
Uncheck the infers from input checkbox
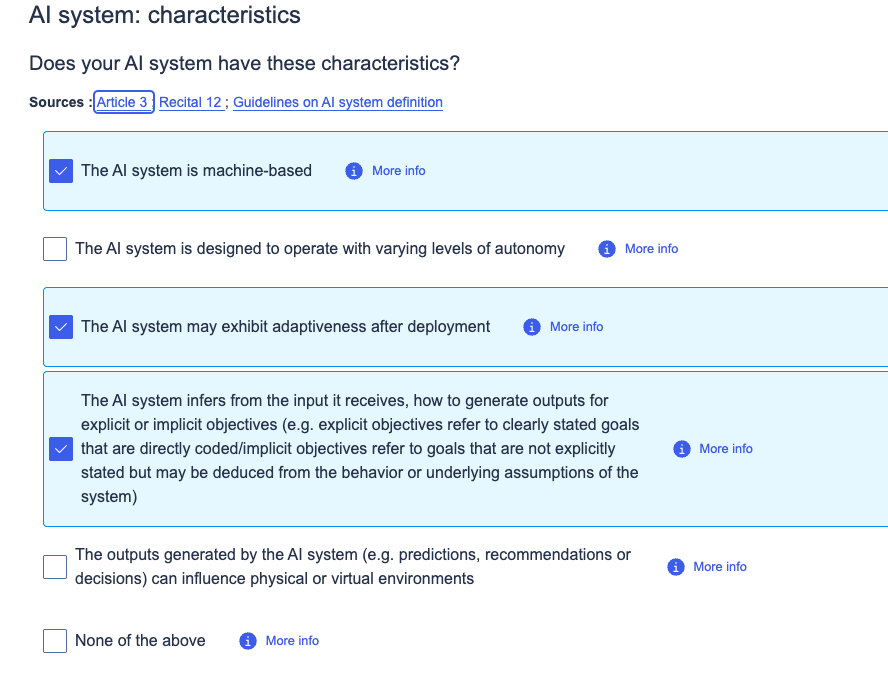pos(61,449)
